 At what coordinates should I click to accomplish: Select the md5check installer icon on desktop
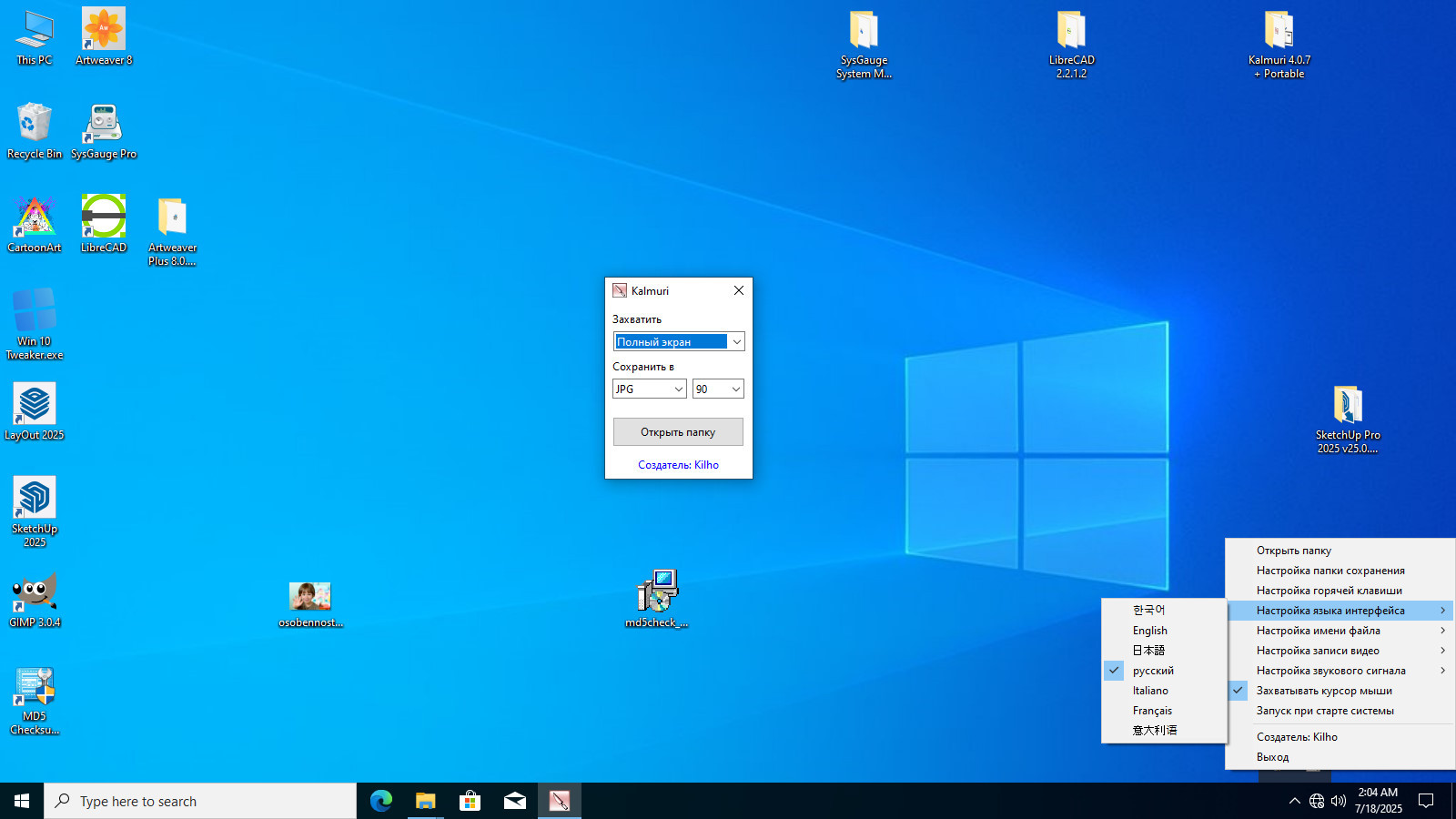(657, 600)
